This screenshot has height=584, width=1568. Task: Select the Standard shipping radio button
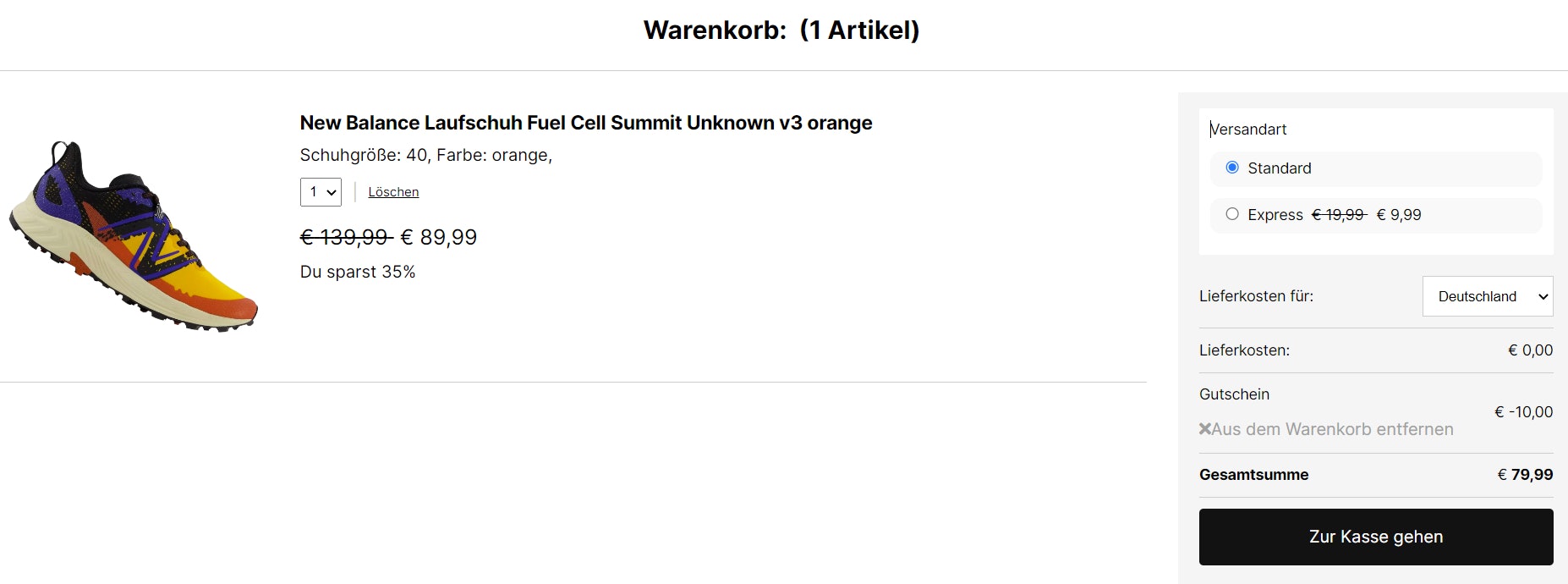tap(1232, 168)
